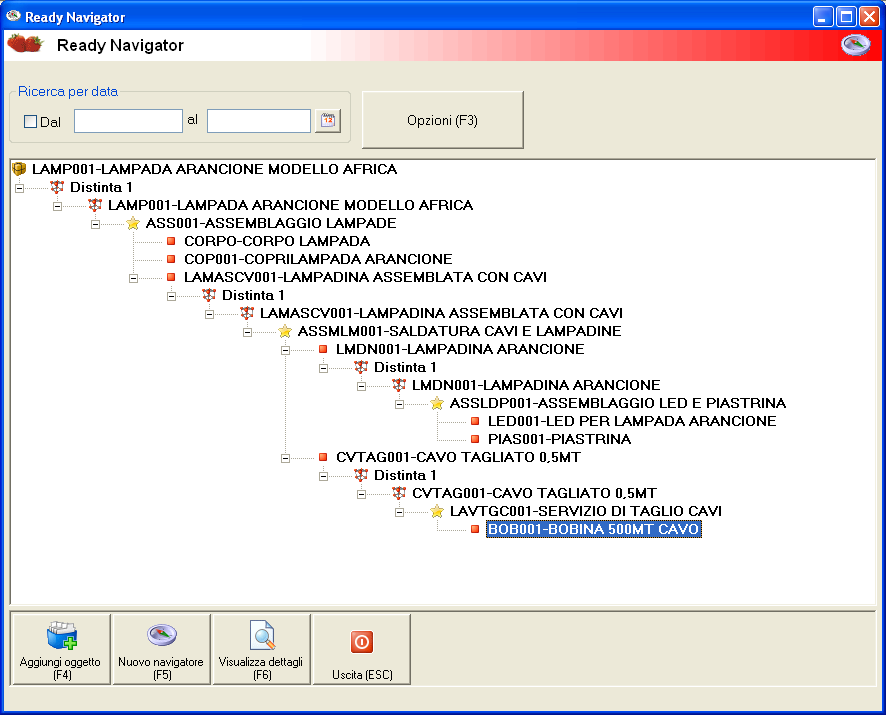Click red square icon of BOB001-BOBINA
The height and width of the screenshot is (715, 886).
click(x=475, y=529)
